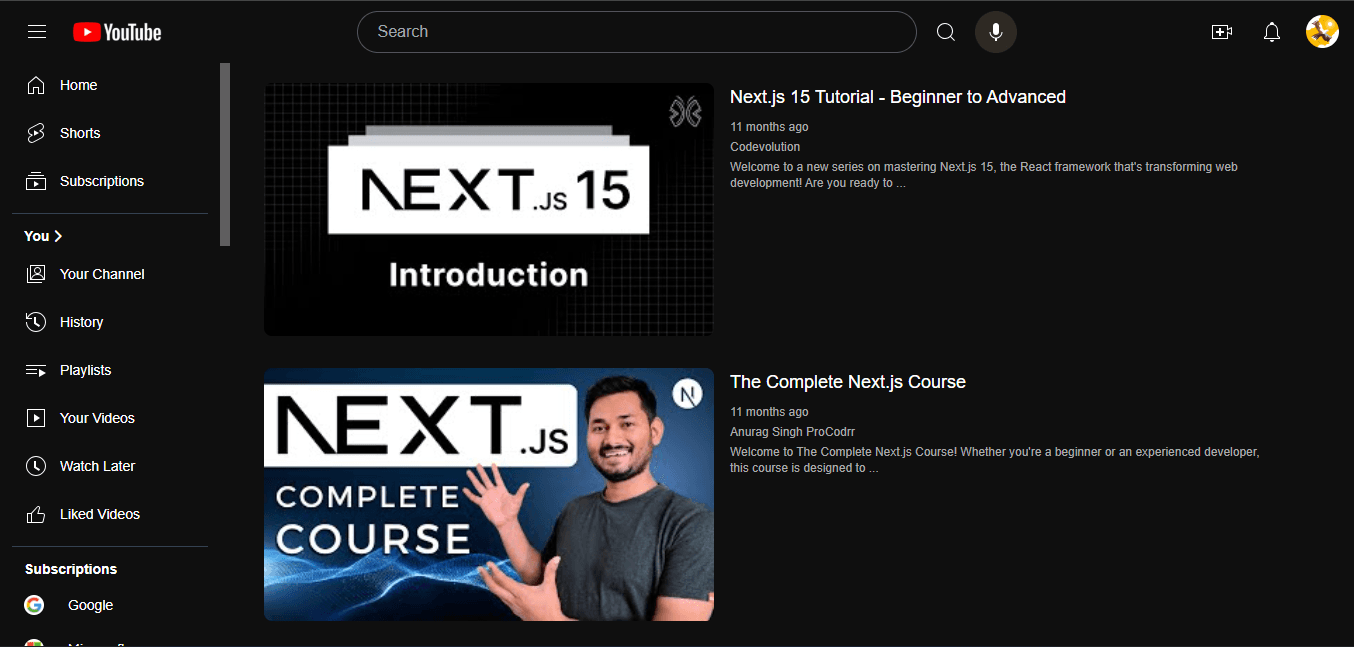The height and width of the screenshot is (647, 1354).
Task: Expand the You section chevron
Action: tap(58, 236)
